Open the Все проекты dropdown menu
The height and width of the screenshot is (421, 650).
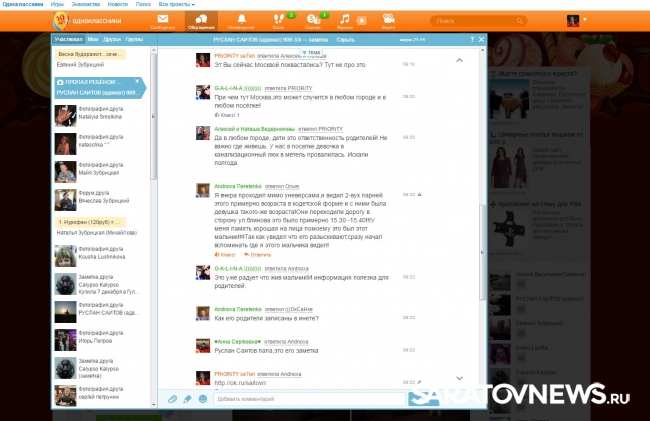click(176, 5)
